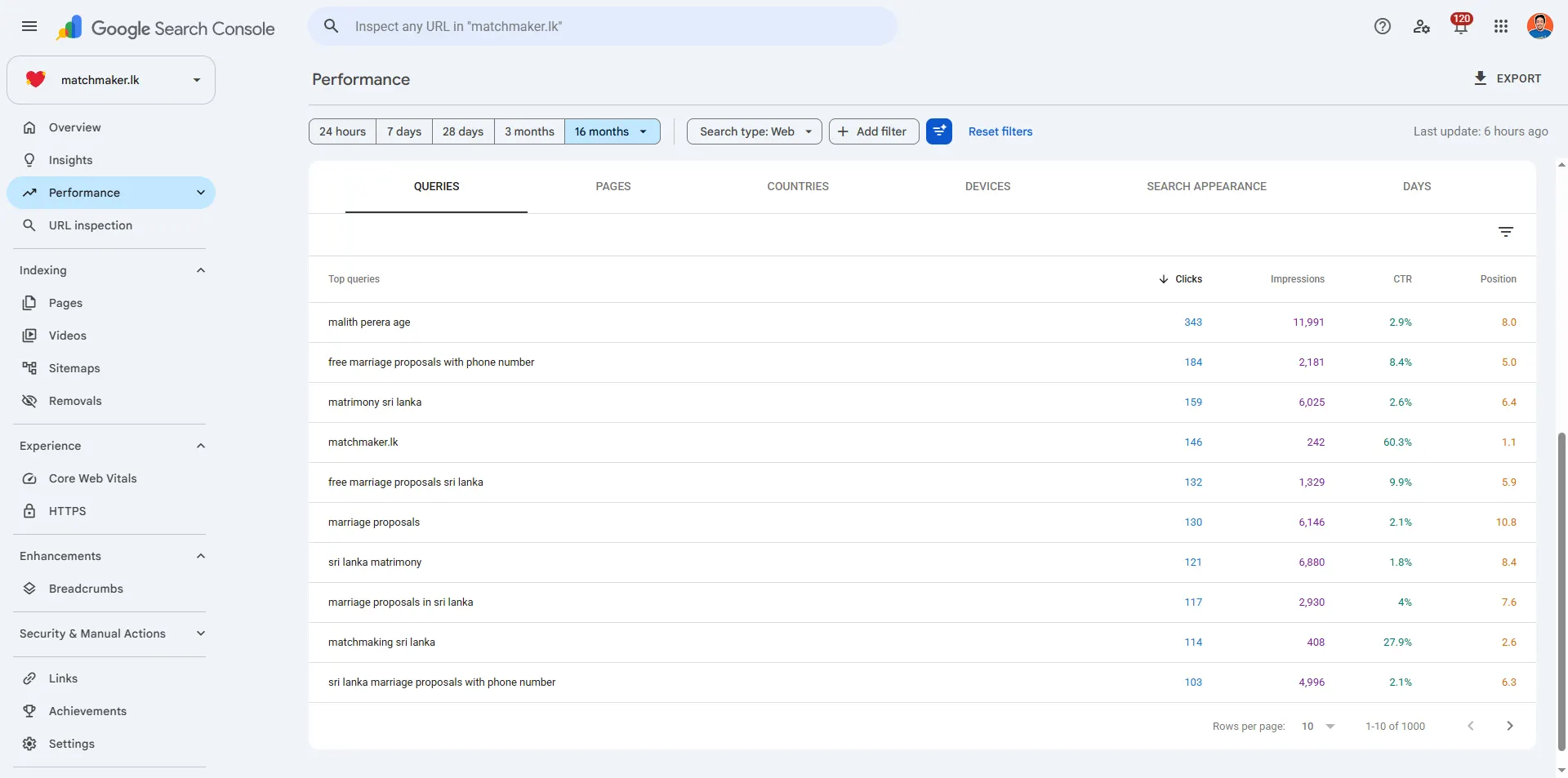The height and width of the screenshot is (778, 1568).
Task: Expand the Performance sidebar chevron
Action: click(201, 193)
